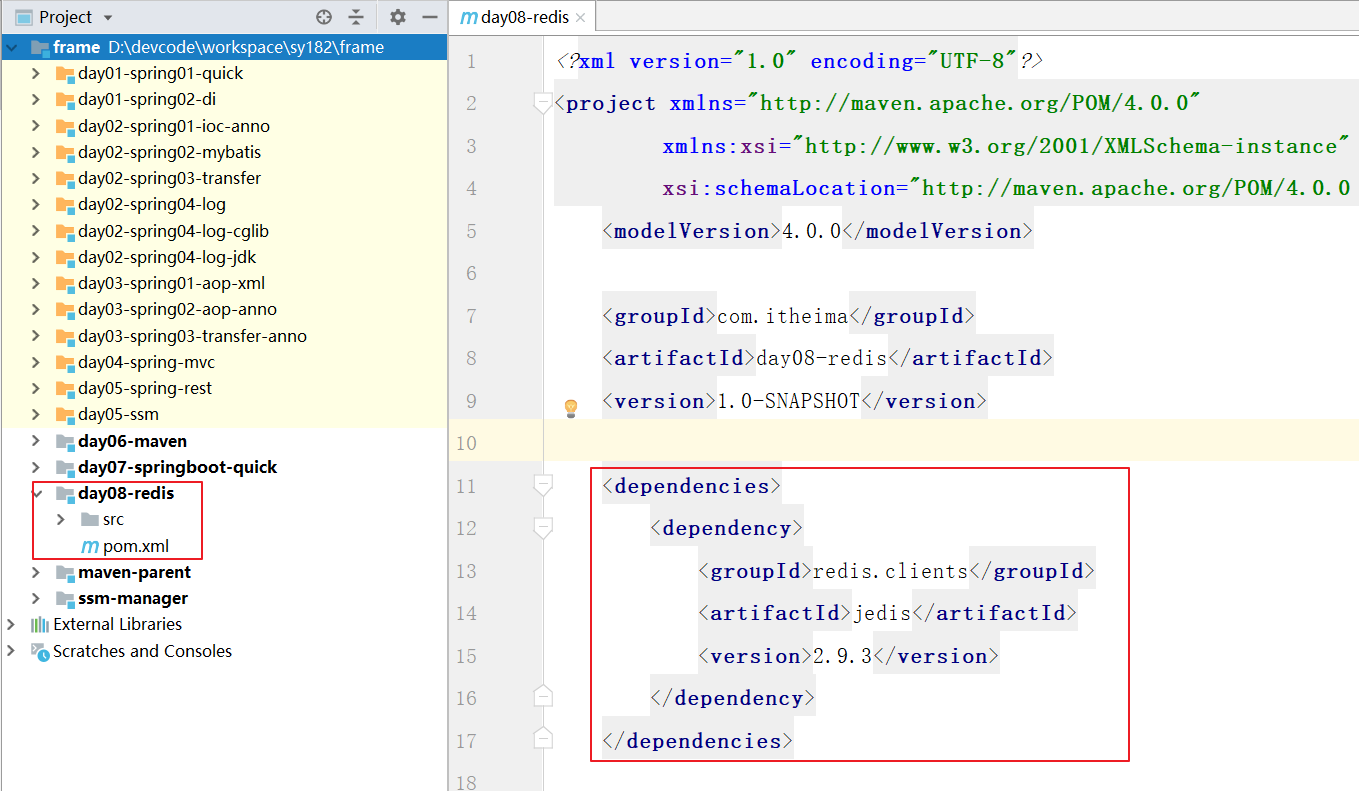Place cursor on empty line 10
This screenshot has height=791, width=1359.
pyautogui.click(x=950, y=443)
